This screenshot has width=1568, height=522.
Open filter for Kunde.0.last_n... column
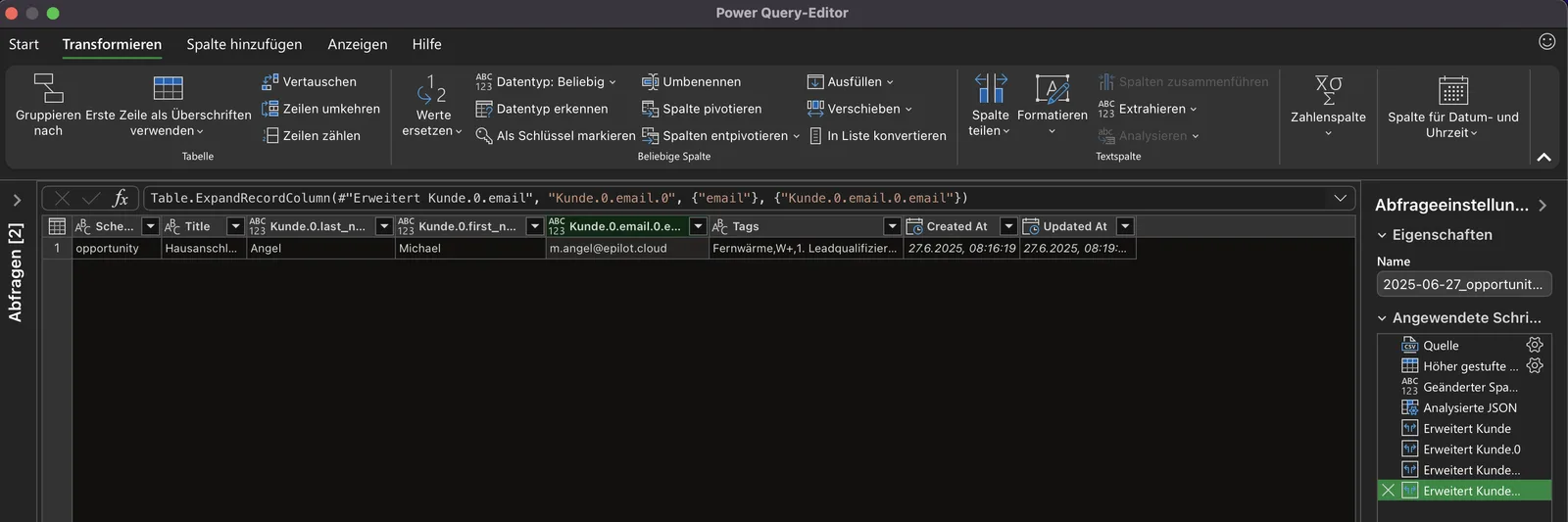click(x=384, y=226)
